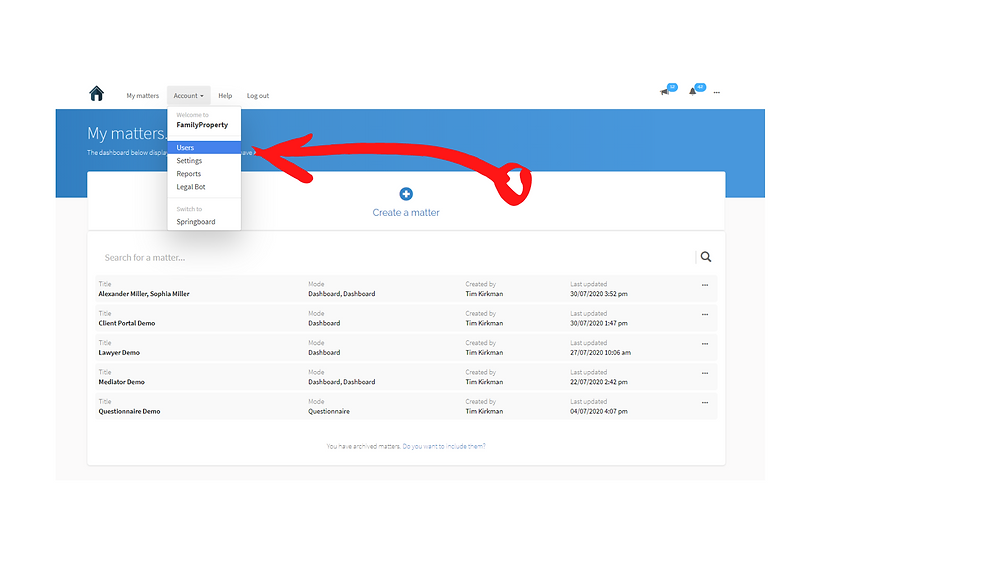Screen dimensions: 1000x563
Task: Open the Help menu item
Action: [225, 96]
